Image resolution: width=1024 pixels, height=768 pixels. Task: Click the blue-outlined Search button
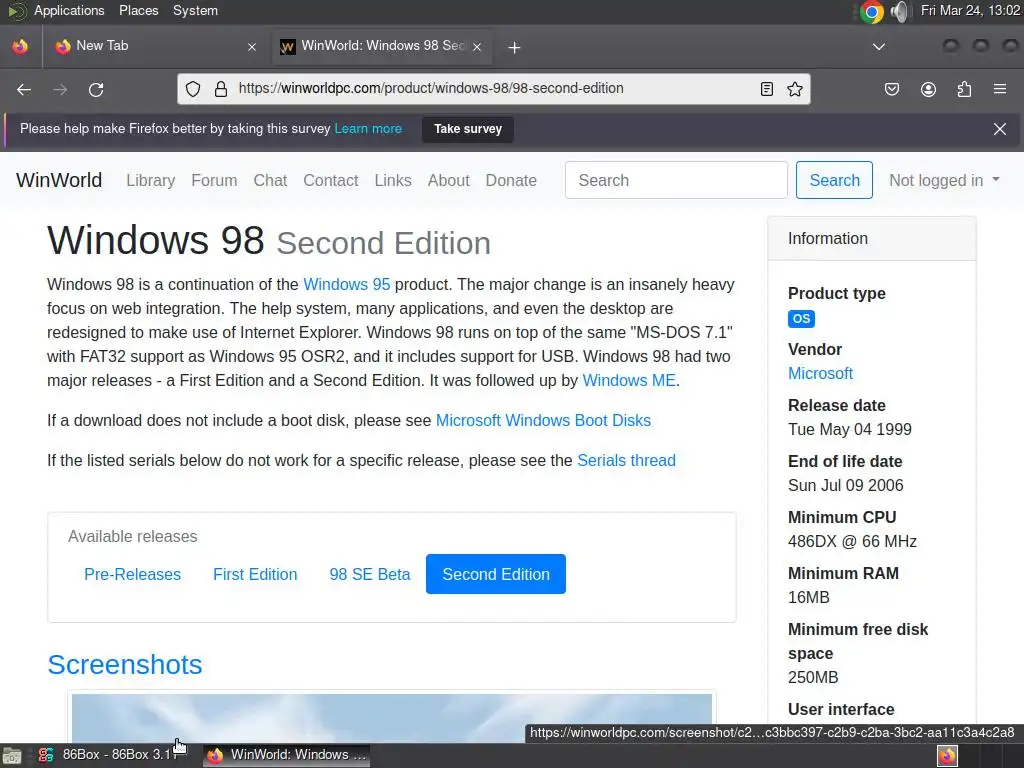834,180
